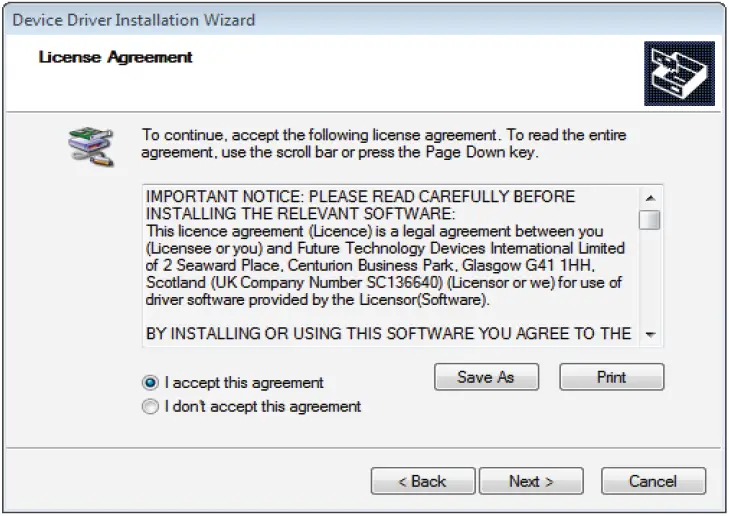Click the license scroll bar down arrow
This screenshot has width=729, height=516.
point(650,335)
